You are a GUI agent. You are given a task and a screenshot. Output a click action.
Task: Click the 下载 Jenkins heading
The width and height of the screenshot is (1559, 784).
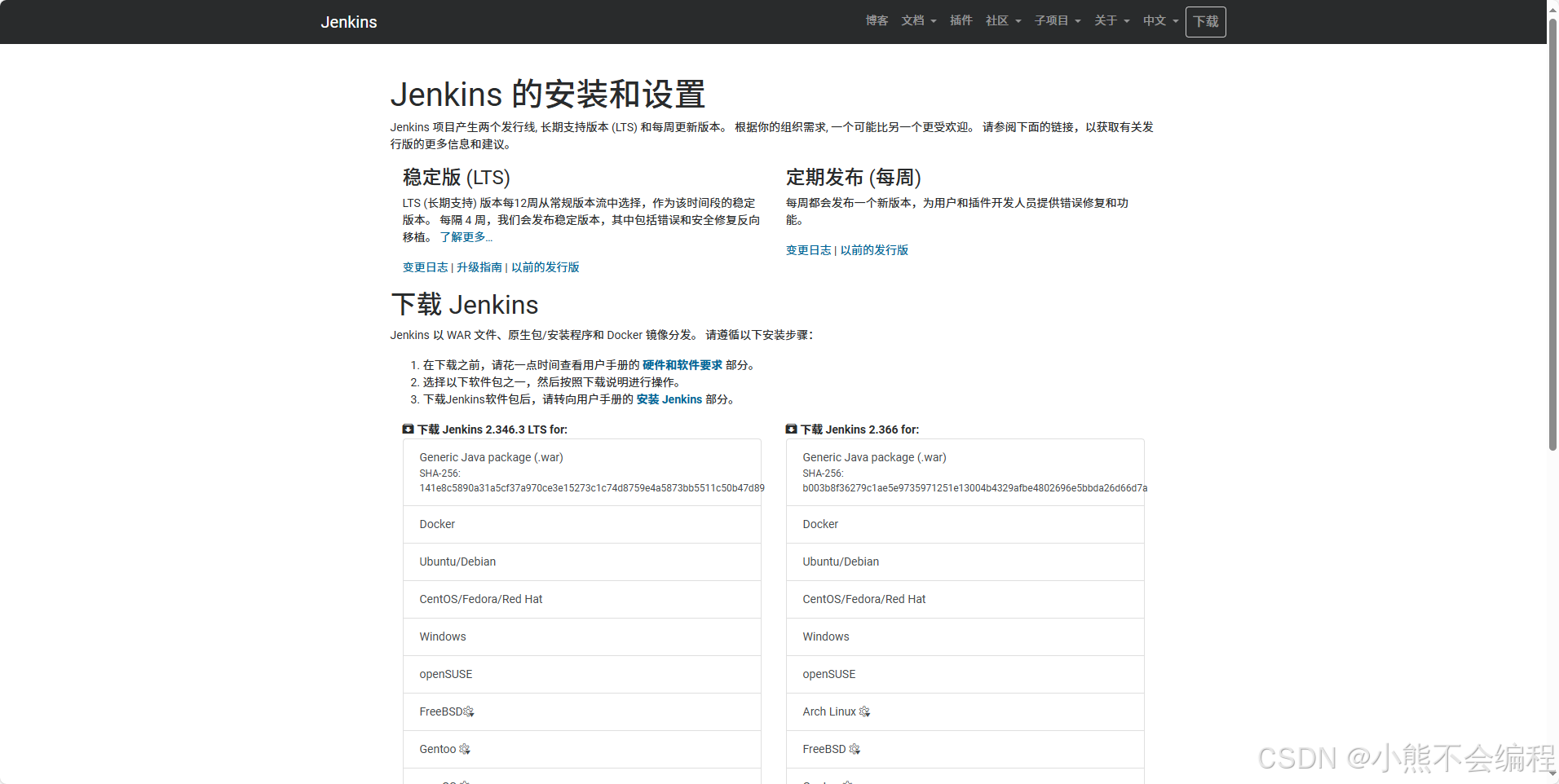coord(465,305)
